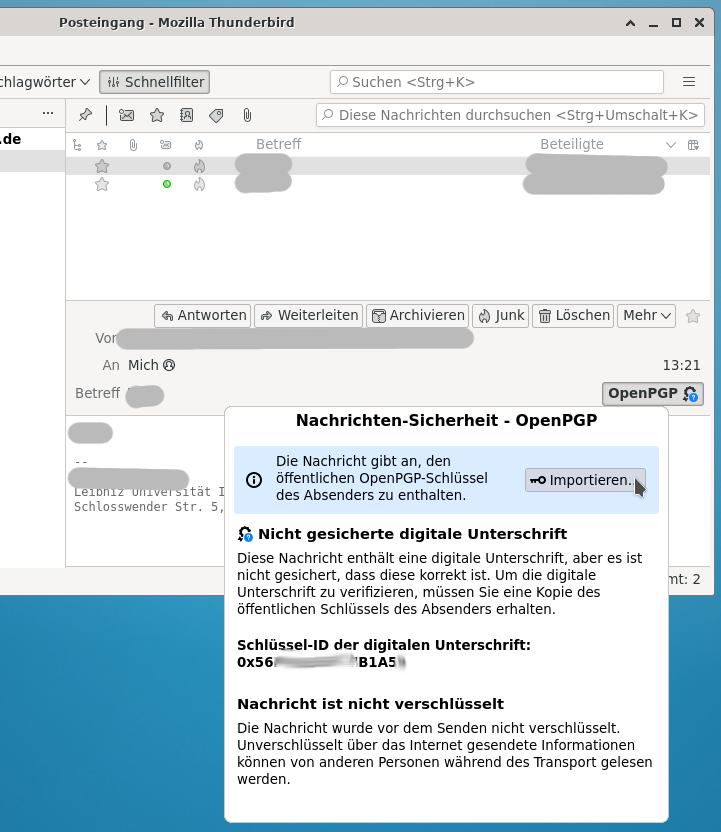Click the Weiterleiten forward button
This screenshot has width=721, height=832.
(309, 316)
